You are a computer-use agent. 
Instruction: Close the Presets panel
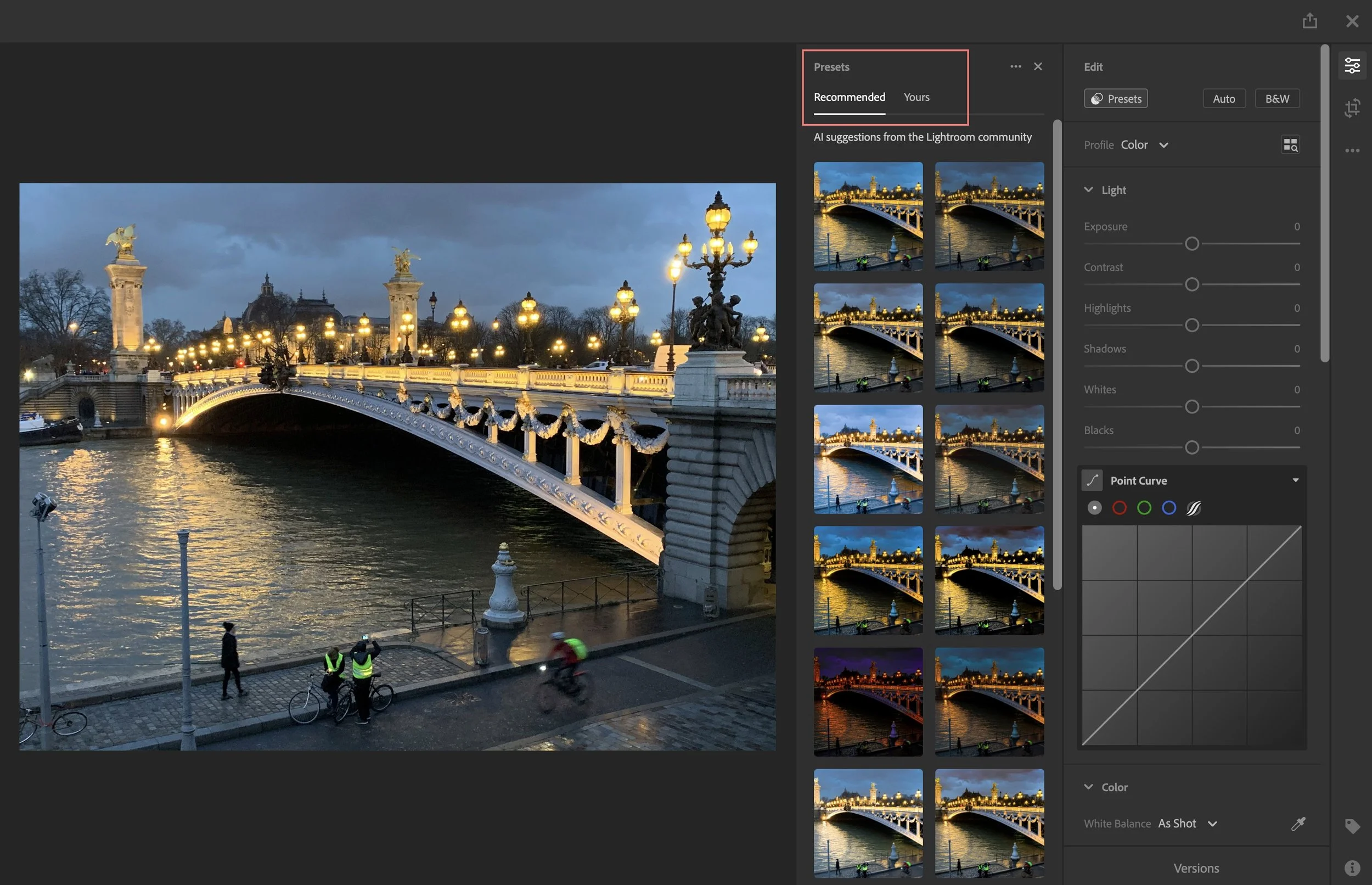[1038, 66]
